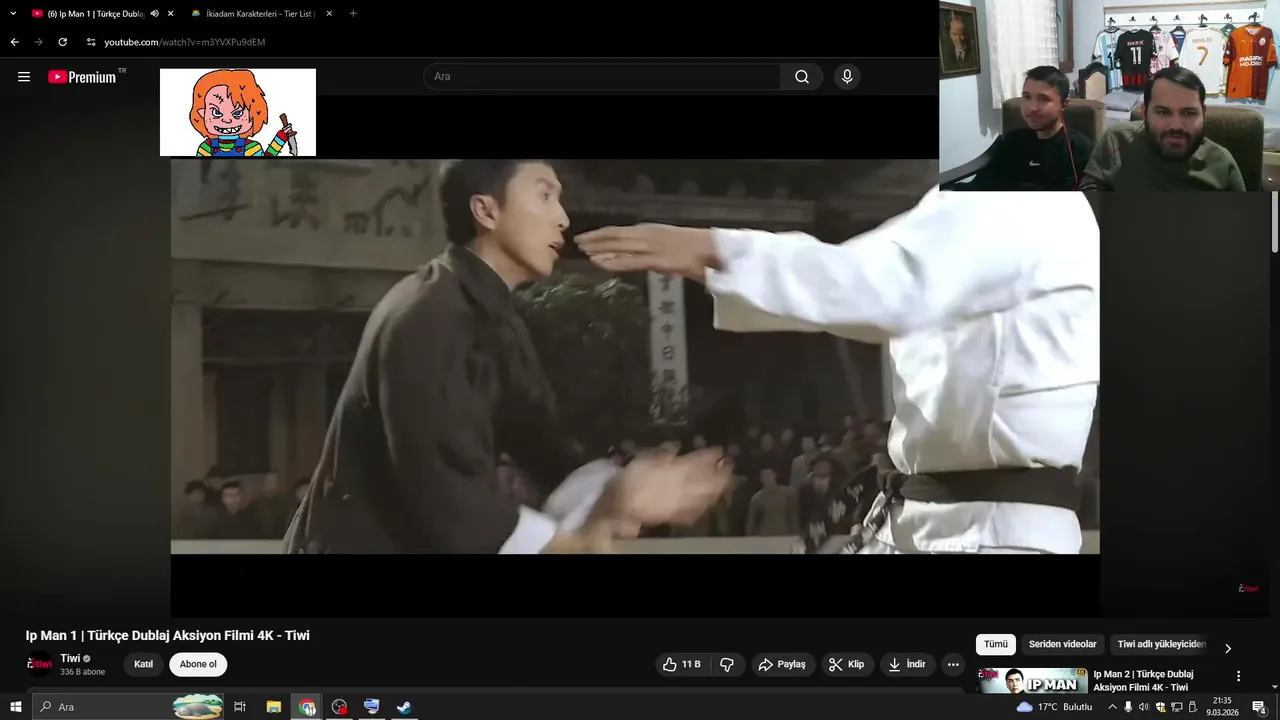The height and width of the screenshot is (720, 1280).
Task: Open File Explorer from taskbar
Action: coord(273,707)
